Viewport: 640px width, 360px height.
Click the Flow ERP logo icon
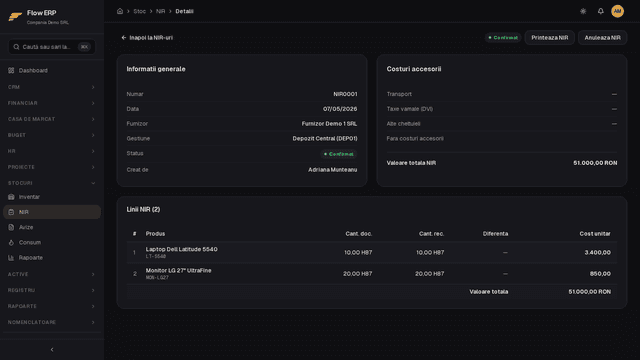click(15, 17)
